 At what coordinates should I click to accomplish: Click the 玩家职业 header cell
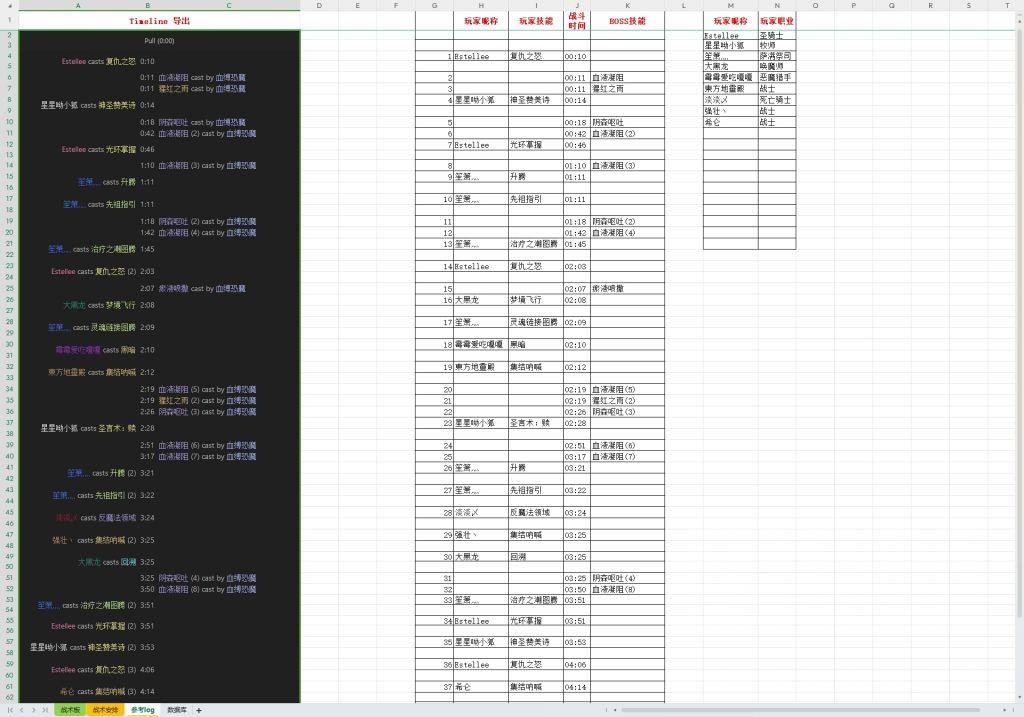pos(776,20)
